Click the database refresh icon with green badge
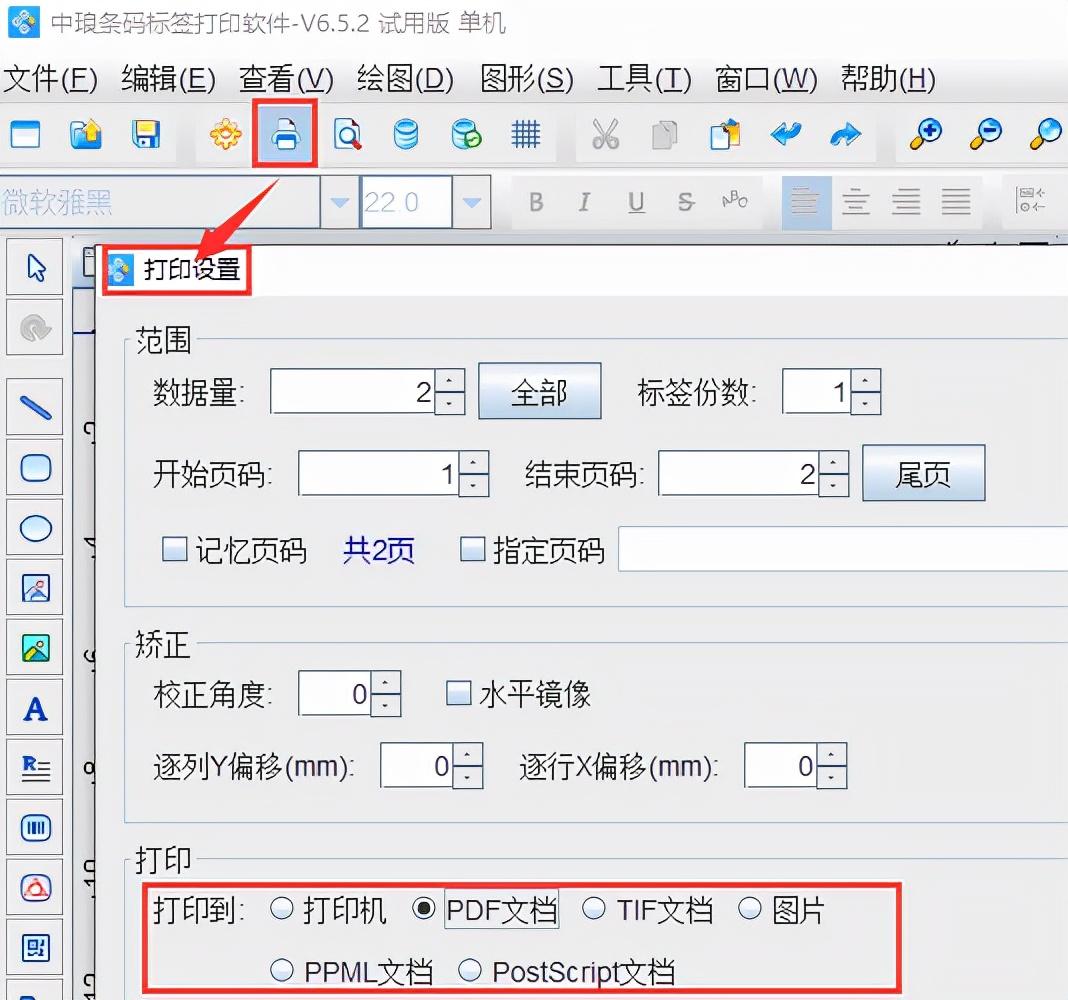 tap(467, 134)
